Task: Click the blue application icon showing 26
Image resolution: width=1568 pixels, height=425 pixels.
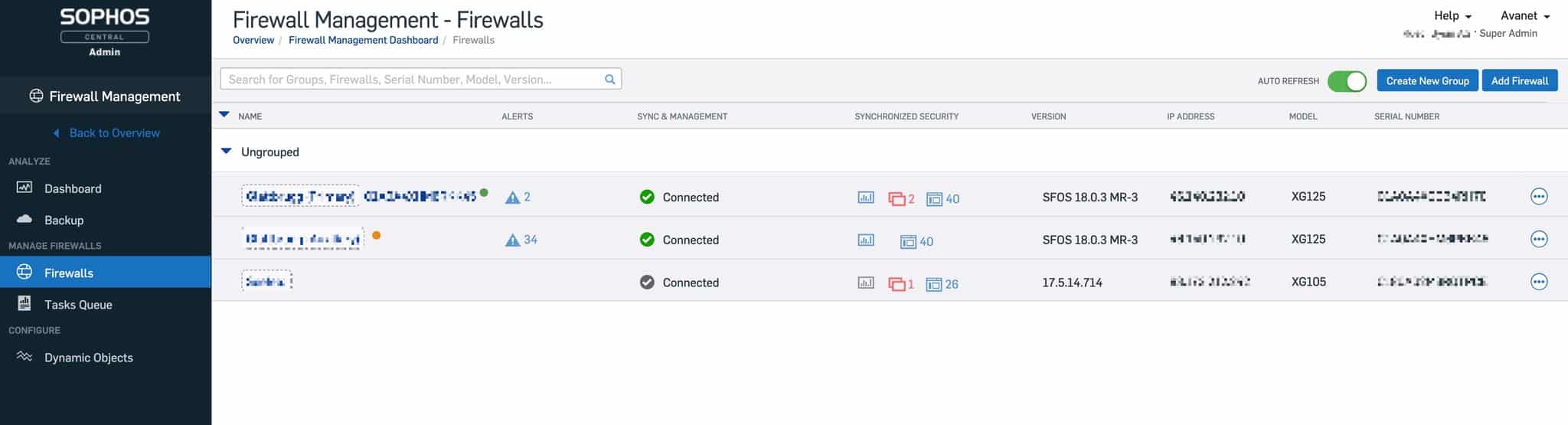Action: [x=933, y=284]
